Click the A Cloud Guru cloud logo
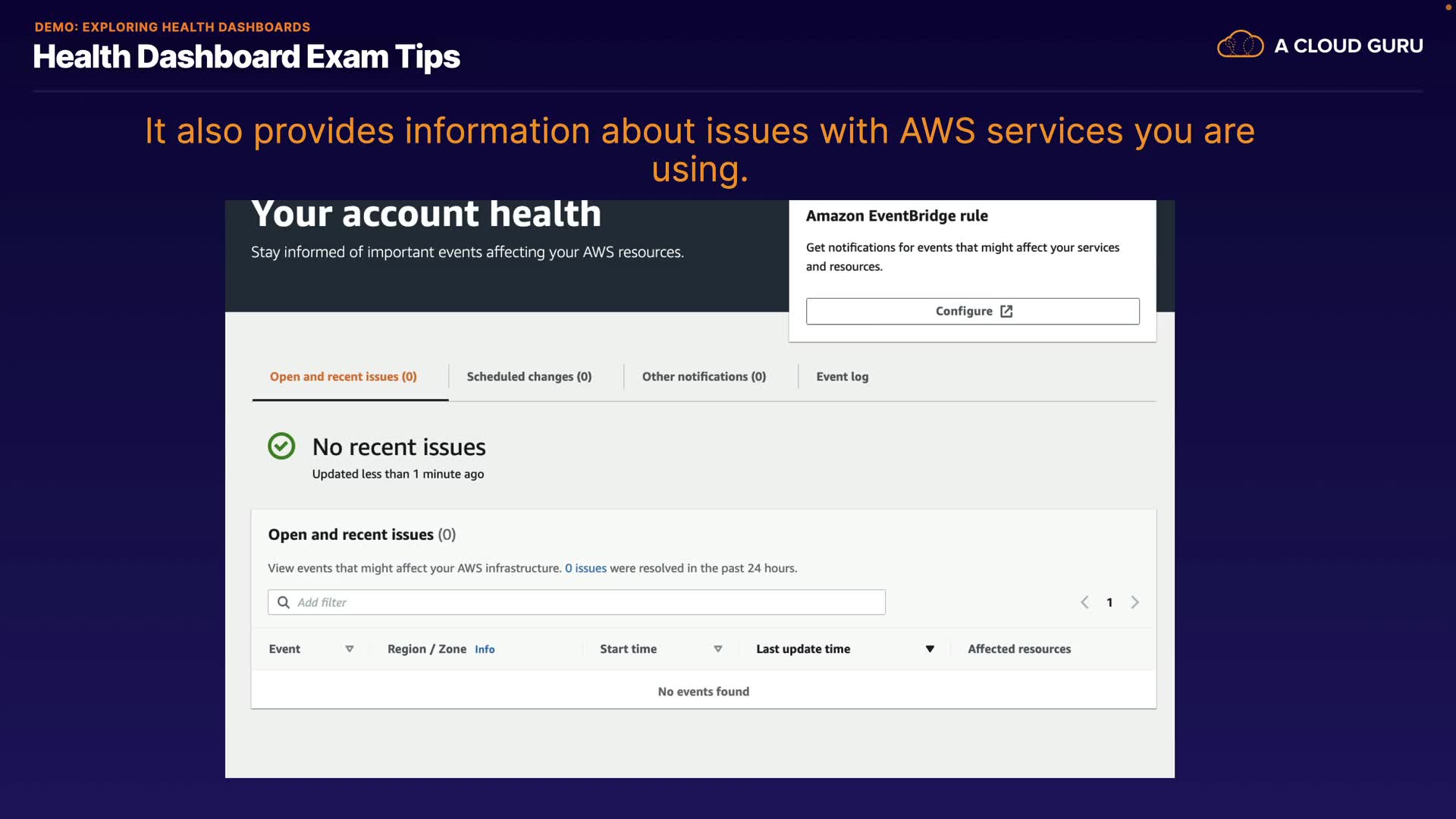This screenshot has height=819, width=1456. tap(1240, 45)
